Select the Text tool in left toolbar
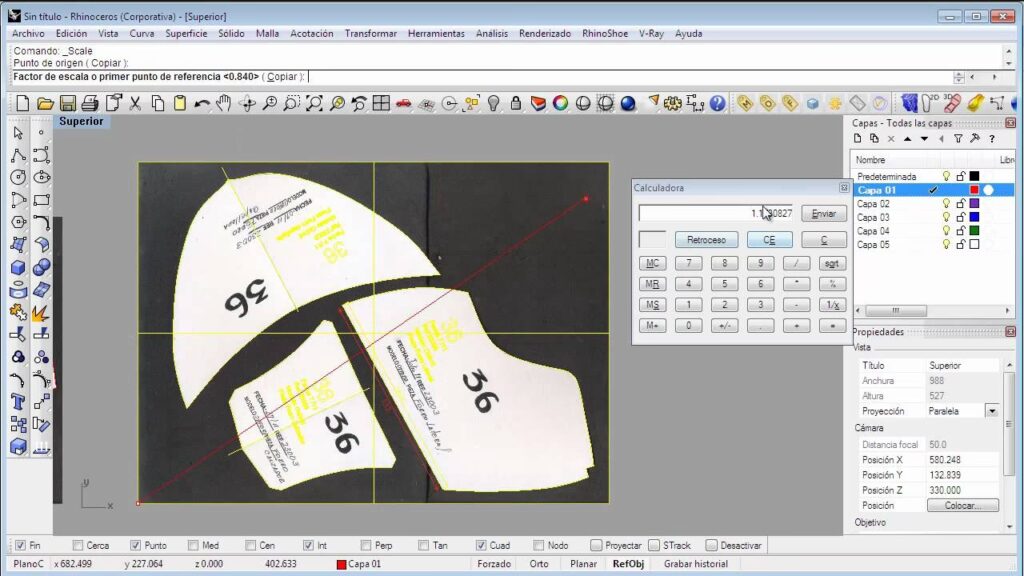The width and height of the screenshot is (1024, 576). pos(18,402)
